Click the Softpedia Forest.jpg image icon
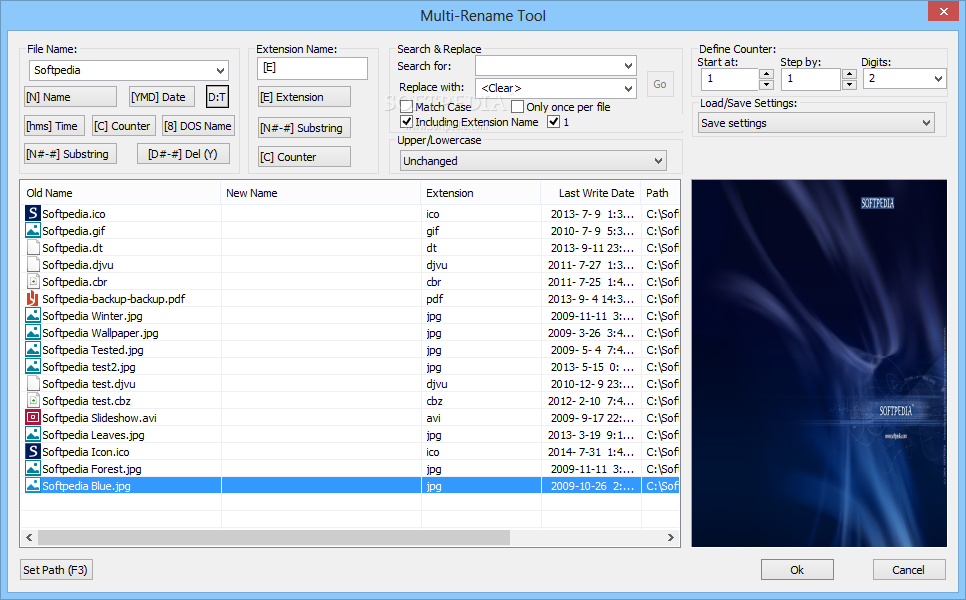 [33, 469]
